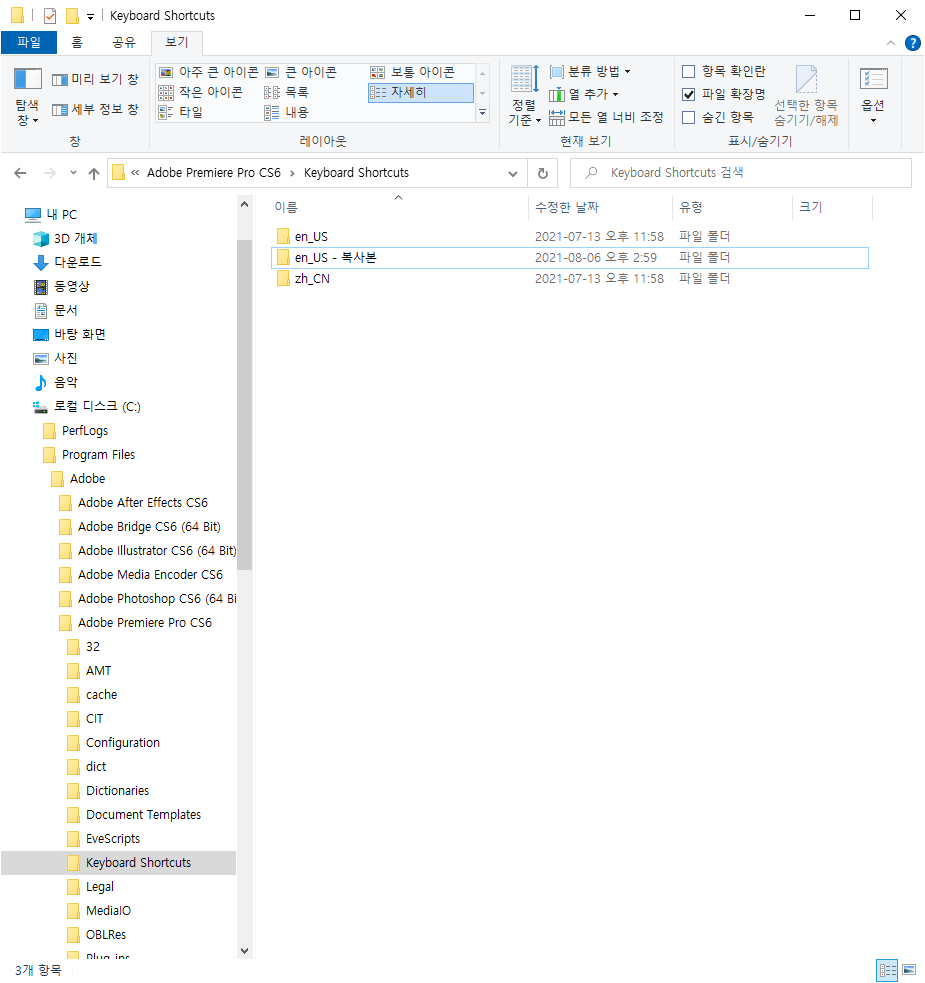Viewport: 925px width, 983px height.
Task: Enable the 숨긴 항목 checkbox
Action: pos(689,117)
